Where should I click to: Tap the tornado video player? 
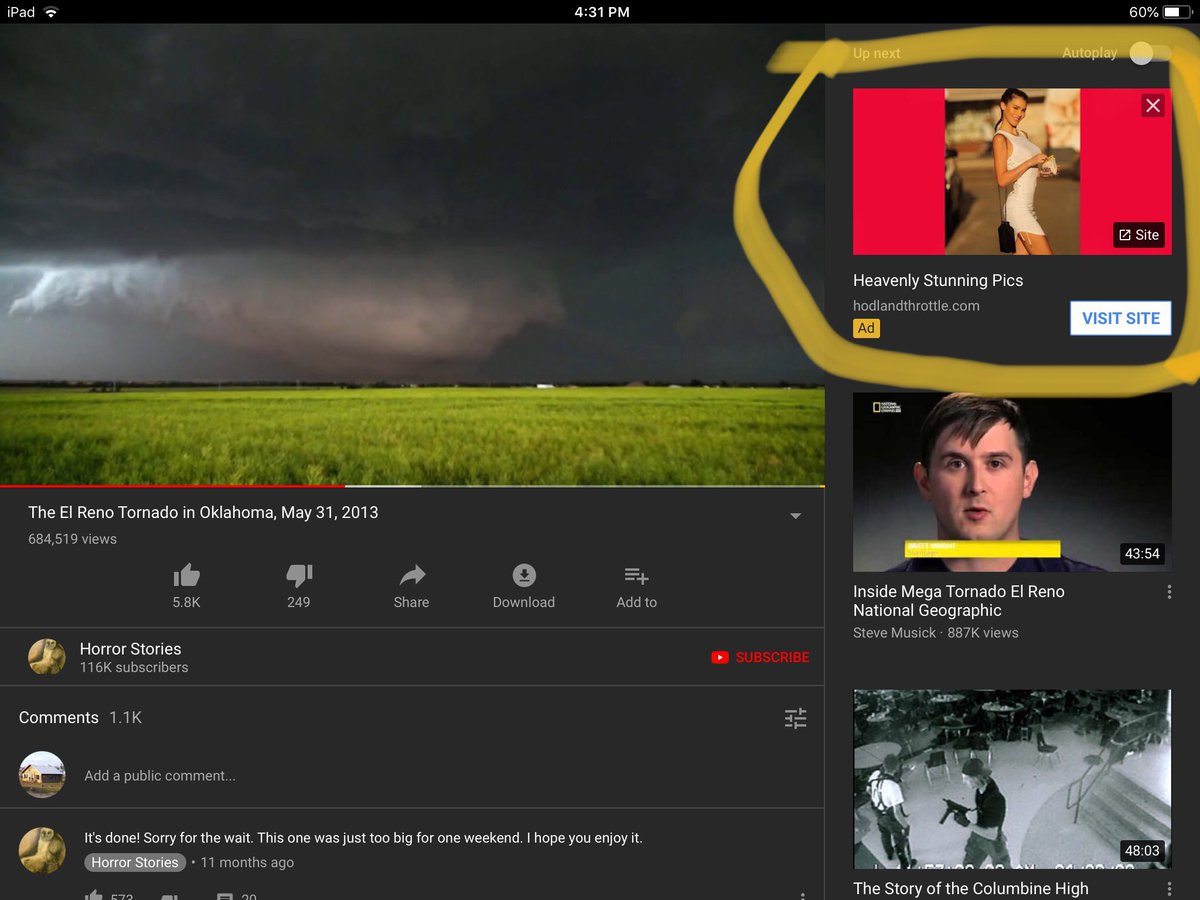click(x=412, y=254)
